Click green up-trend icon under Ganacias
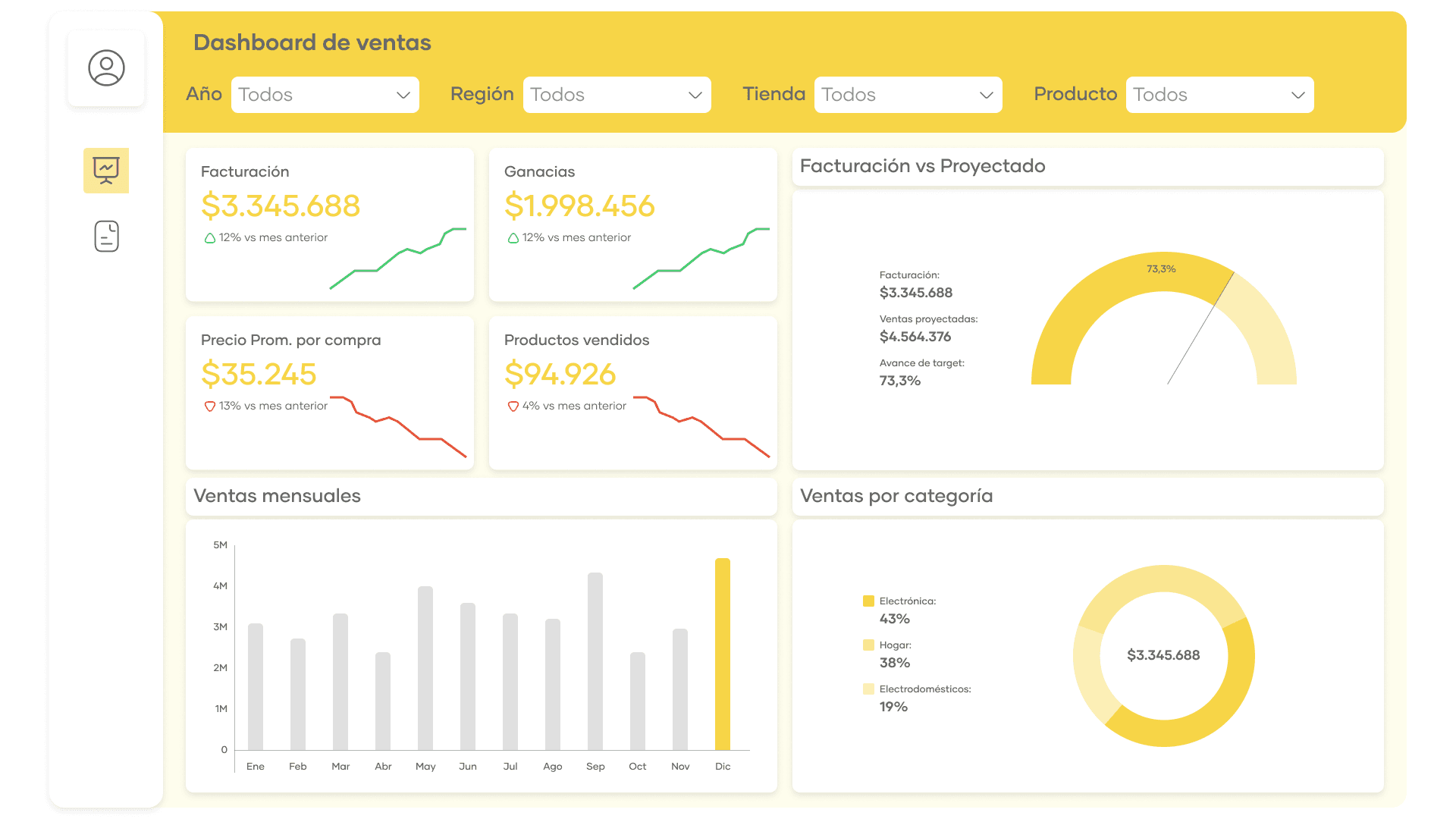This screenshot has height=819, width=1456. 513,238
